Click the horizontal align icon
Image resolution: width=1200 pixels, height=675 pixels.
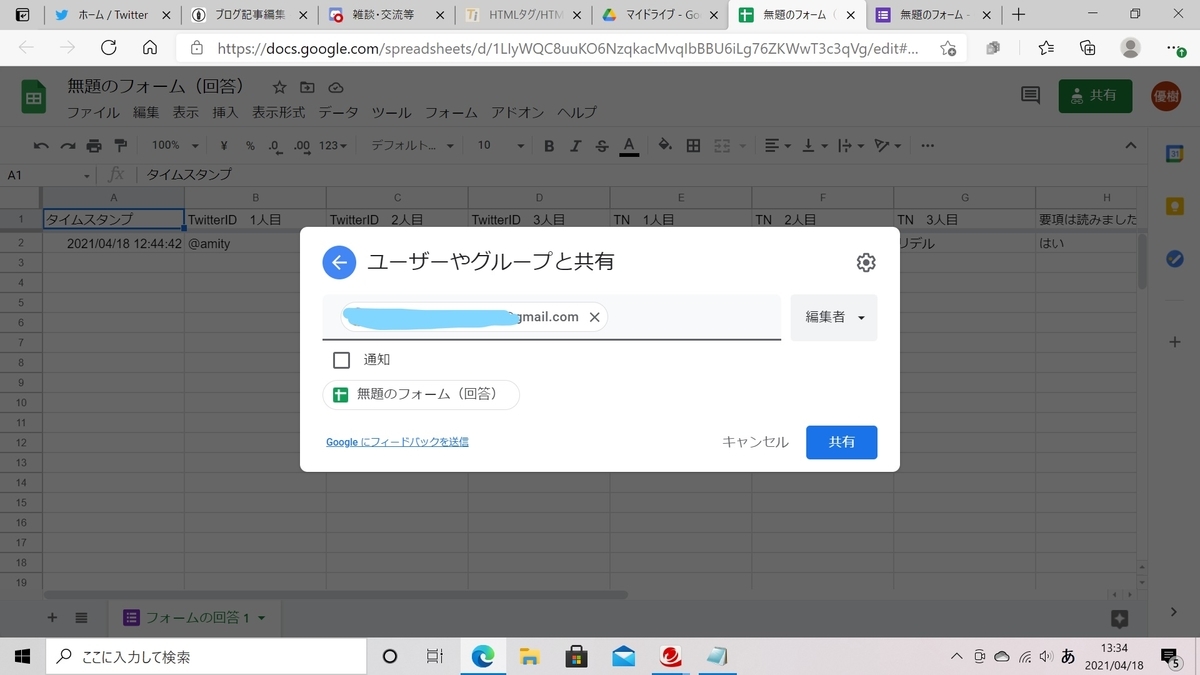click(770, 145)
